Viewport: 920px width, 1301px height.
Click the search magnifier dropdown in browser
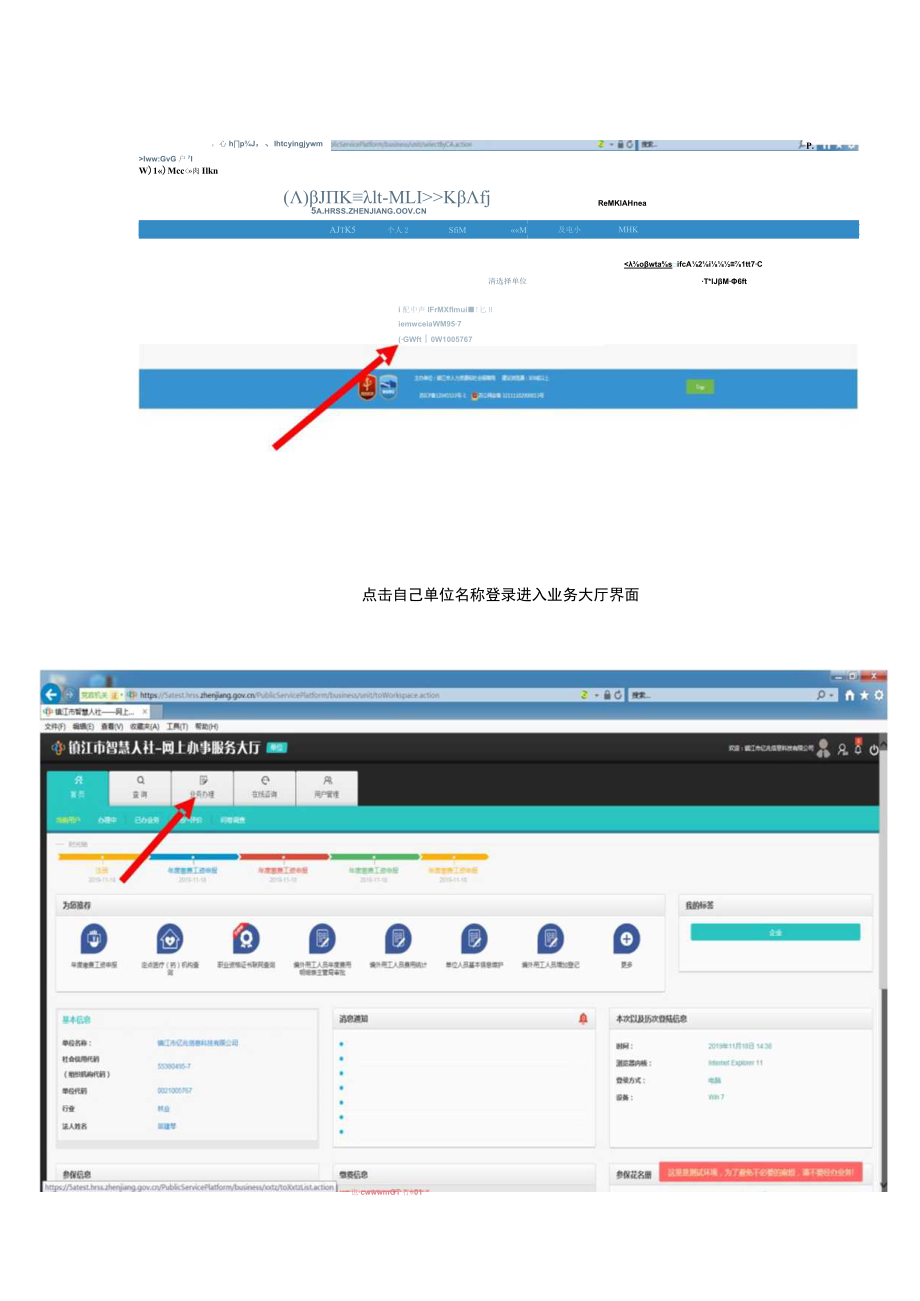(x=823, y=694)
